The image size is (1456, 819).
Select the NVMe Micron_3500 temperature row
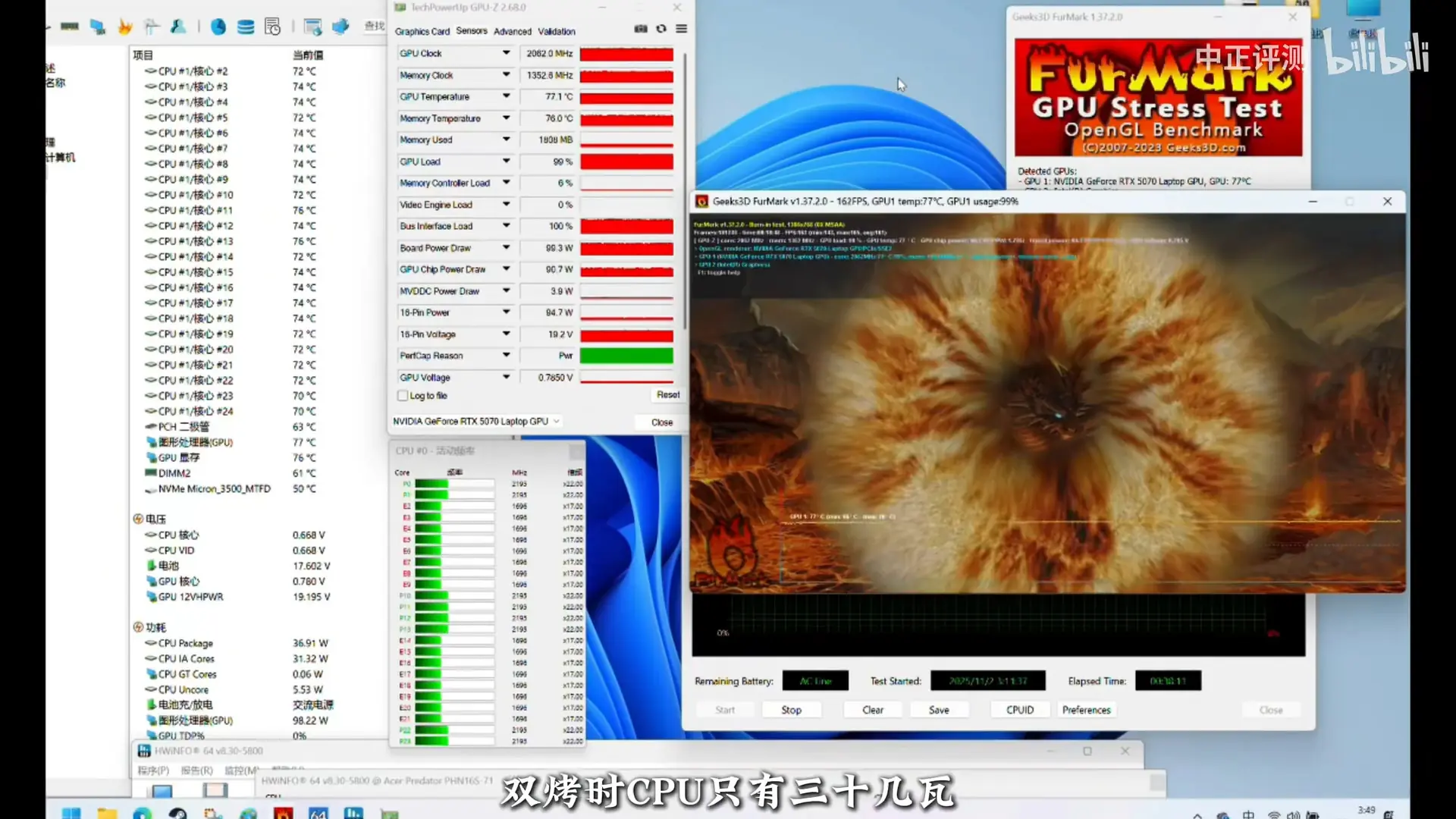click(215, 489)
